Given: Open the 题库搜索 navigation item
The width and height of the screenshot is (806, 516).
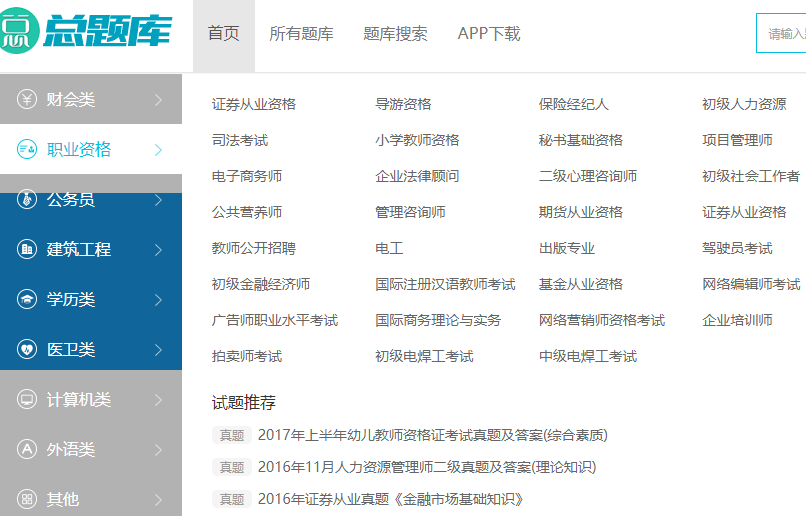Looking at the screenshot, I should click(x=395, y=34).
